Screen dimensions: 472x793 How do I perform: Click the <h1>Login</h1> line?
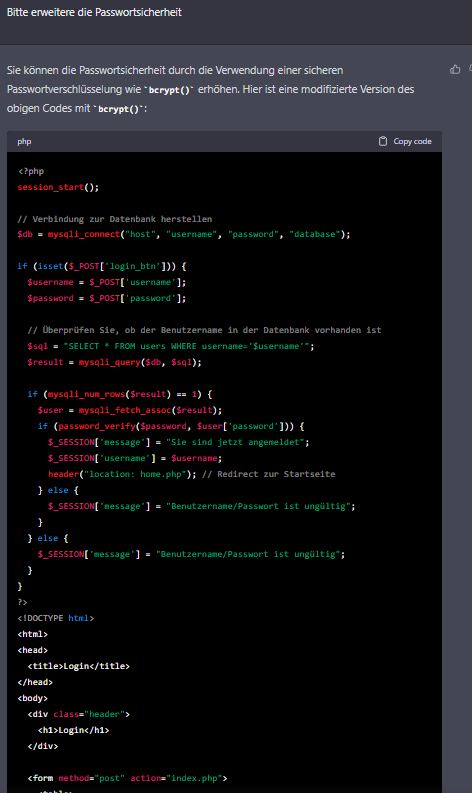(x=73, y=730)
